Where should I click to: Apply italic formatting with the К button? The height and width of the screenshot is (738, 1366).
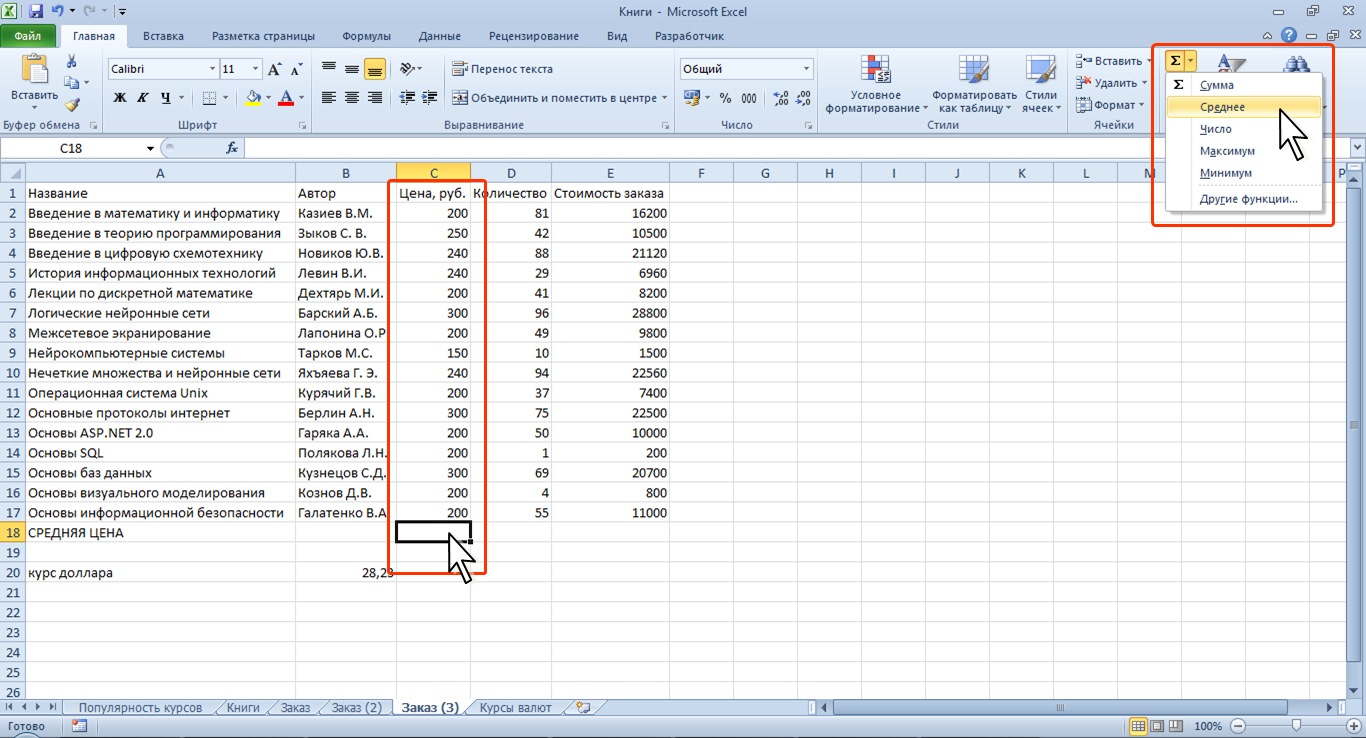[143, 98]
